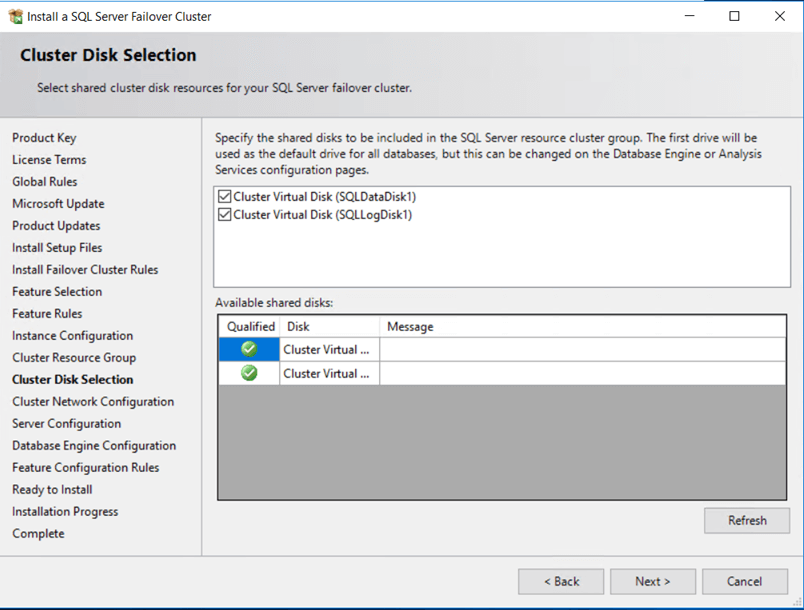804x610 pixels.
Task: Uncheck the SQLLogDisk1 cluster disk checkbox
Action: 224,214
